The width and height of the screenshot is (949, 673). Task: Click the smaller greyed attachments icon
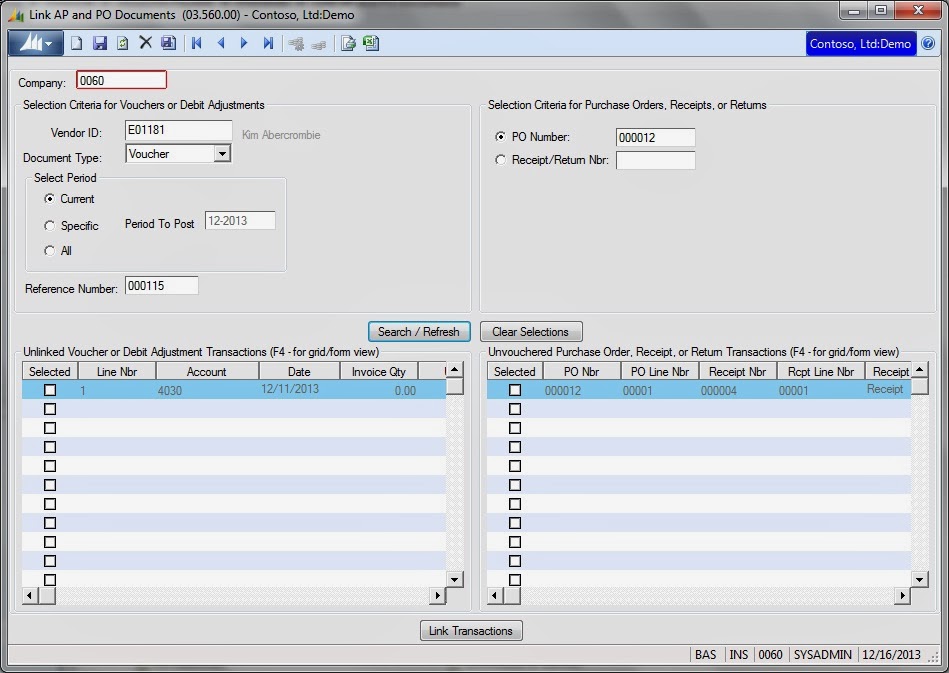(319, 45)
